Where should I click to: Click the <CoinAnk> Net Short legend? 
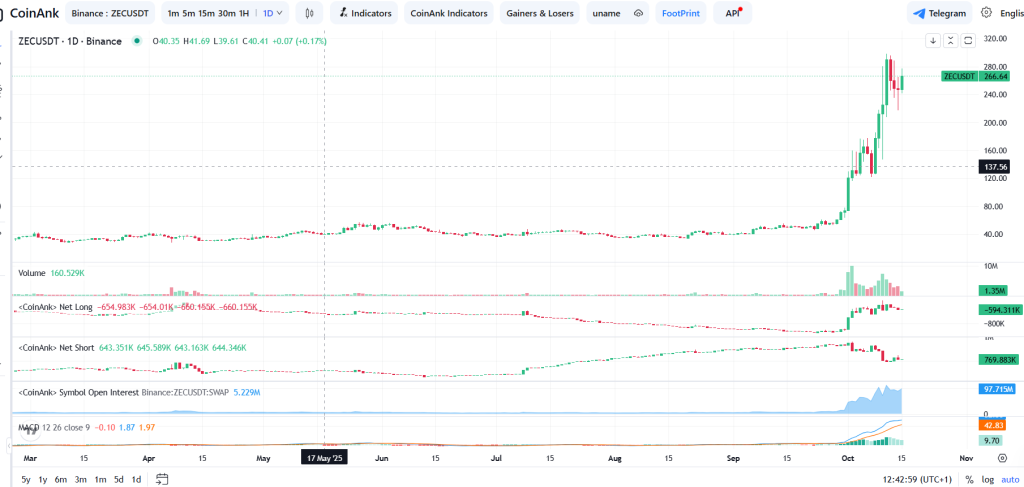pos(57,347)
